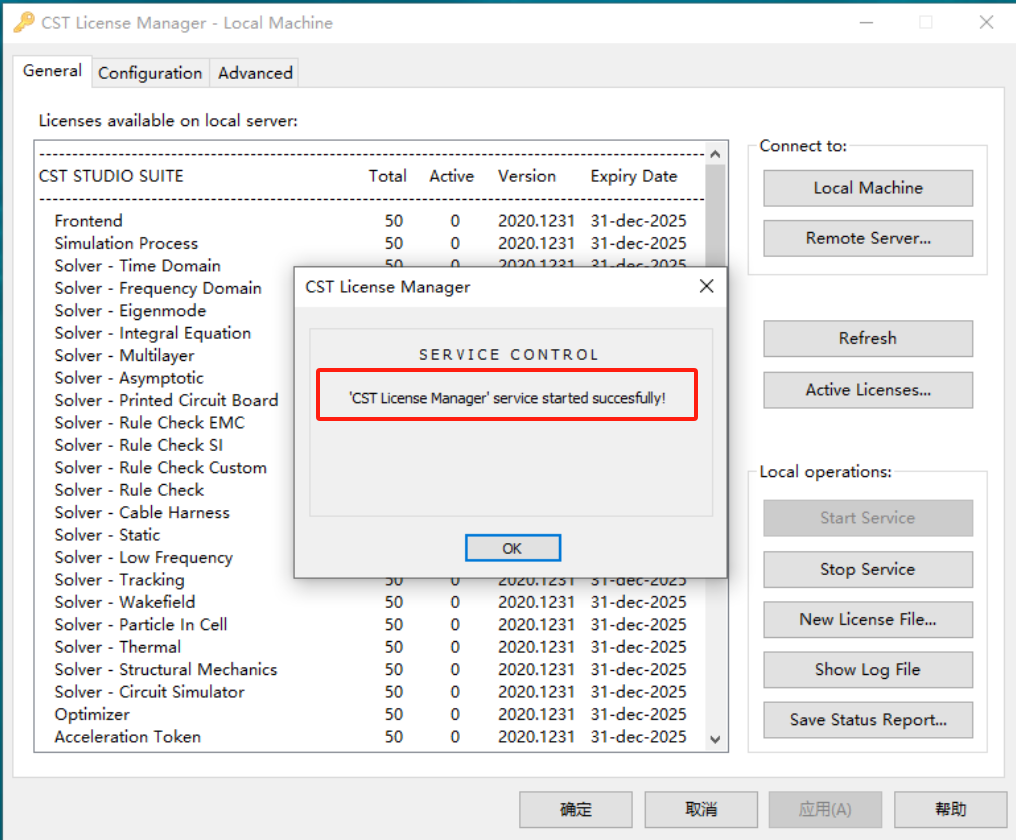Close the main License Manager window
The width and height of the screenshot is (1016, 840).
(986, 23)
